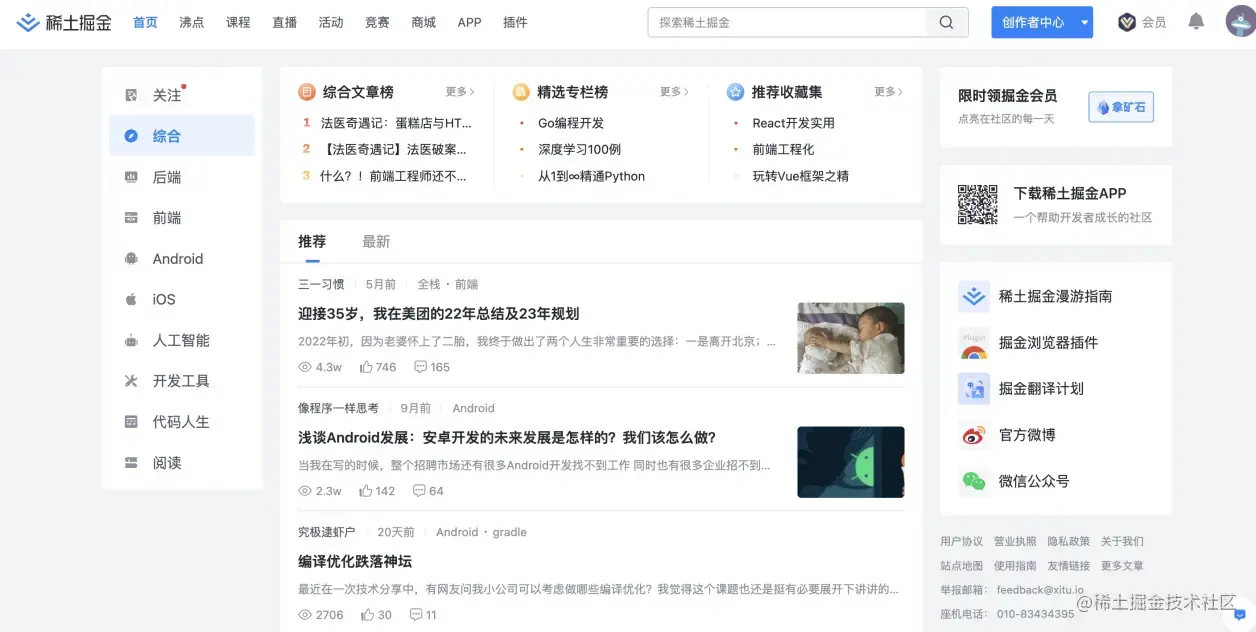Click the 拿矿石 button
This screenshot has height=632, width=1256.
(x=1121, y=107)
